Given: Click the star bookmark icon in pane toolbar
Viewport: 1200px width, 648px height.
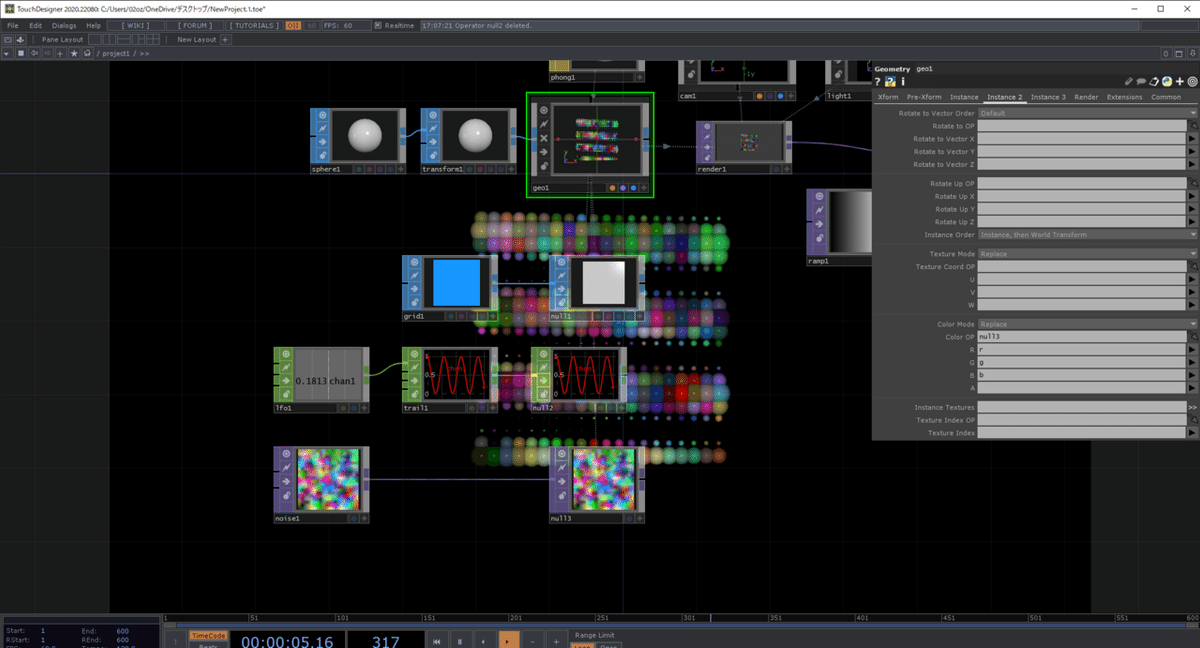Looking at the screenshot, I should pos(74,53).
